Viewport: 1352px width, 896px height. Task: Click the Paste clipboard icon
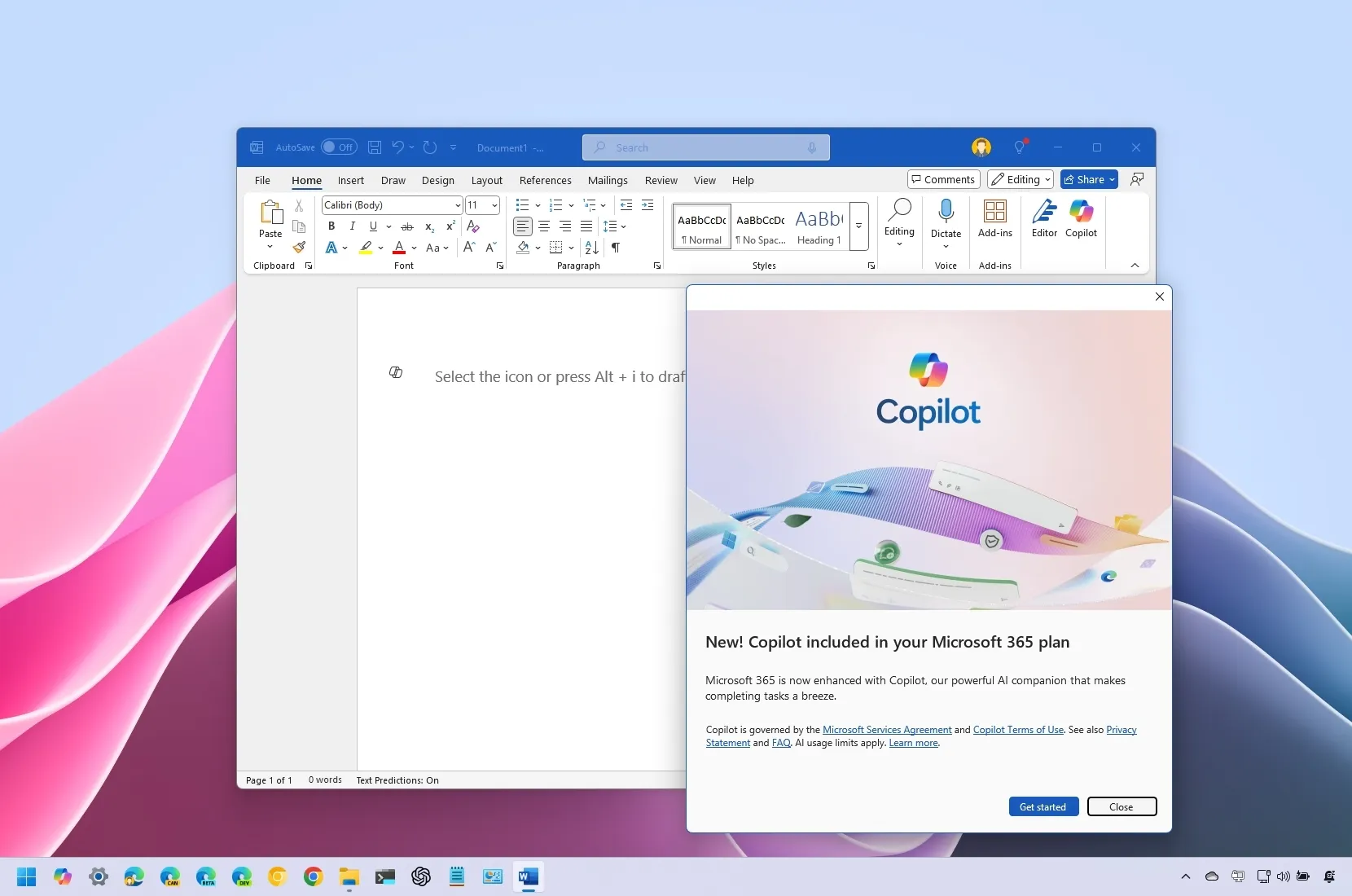tap(270, 213)
